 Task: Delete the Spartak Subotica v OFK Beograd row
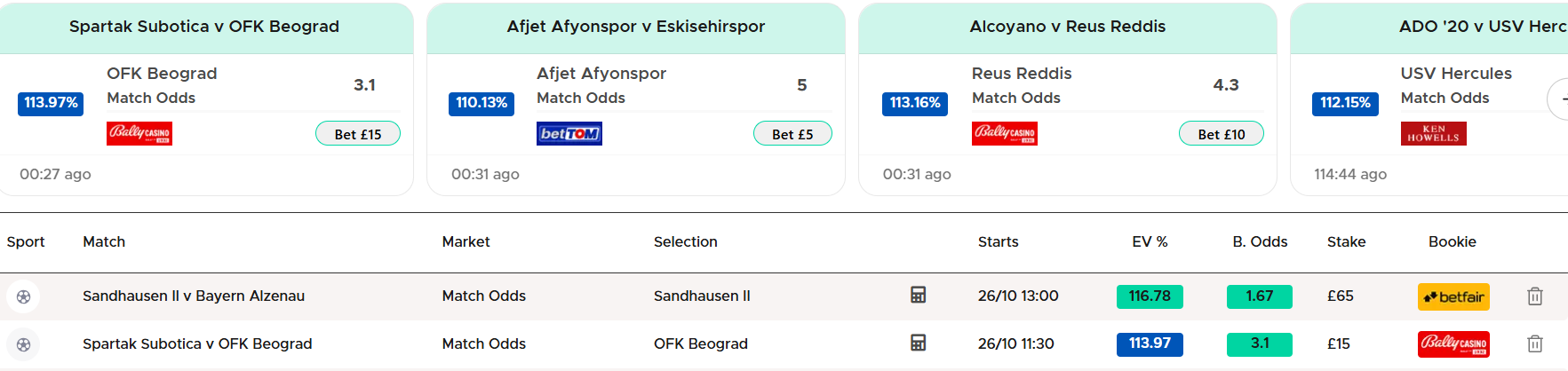point(1534,343)
